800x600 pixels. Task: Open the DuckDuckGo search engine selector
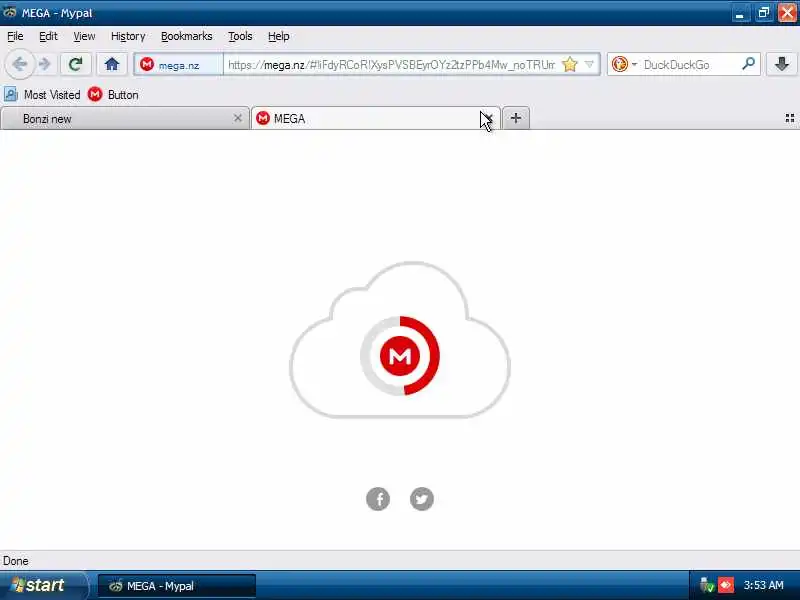624,64
